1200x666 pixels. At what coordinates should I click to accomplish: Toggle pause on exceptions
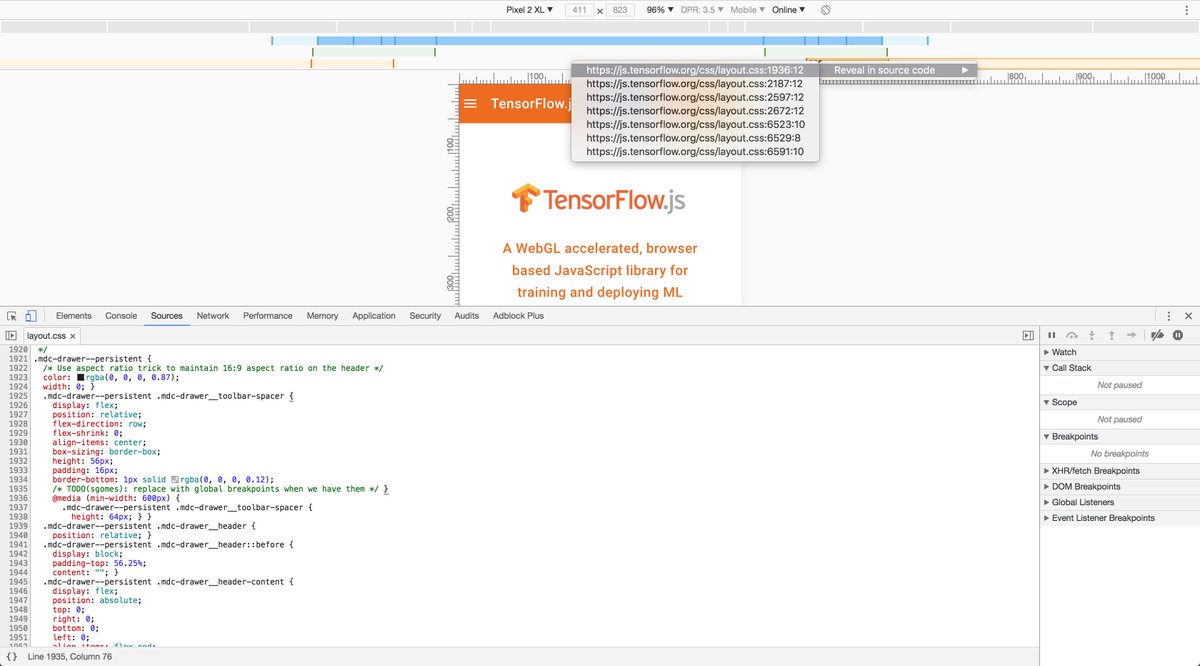click(x=1178, y=336)
